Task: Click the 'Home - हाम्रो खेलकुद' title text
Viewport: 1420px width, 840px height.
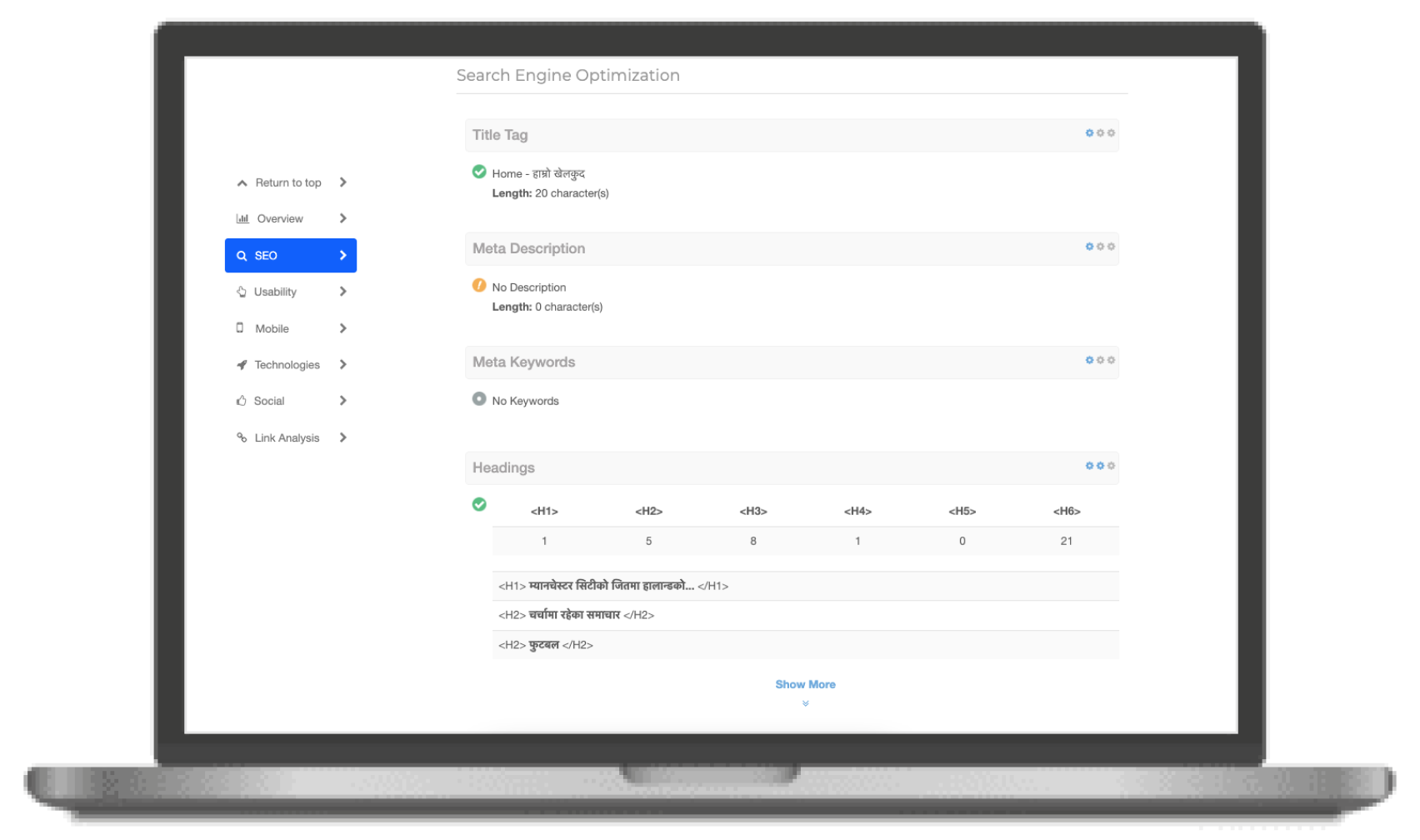Action: 538,173
